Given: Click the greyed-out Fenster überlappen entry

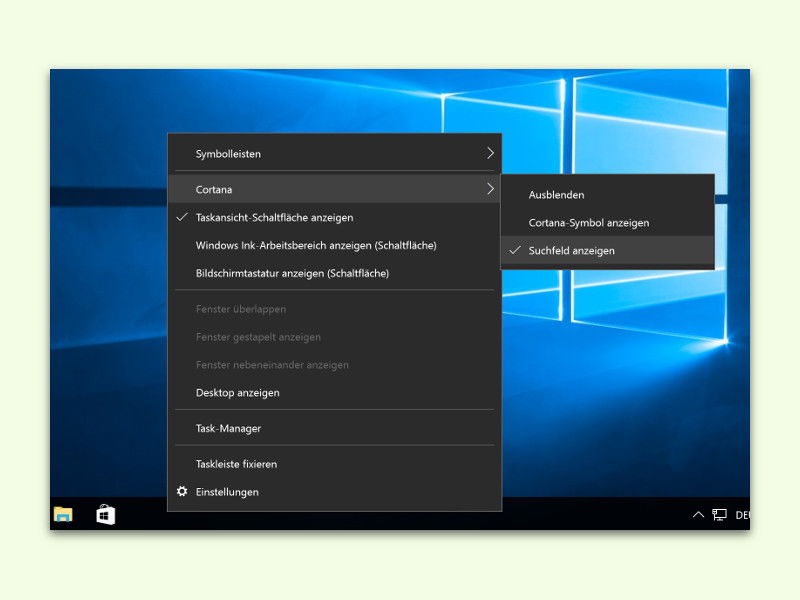Looking at the screenshot, I should coord(335,309).
